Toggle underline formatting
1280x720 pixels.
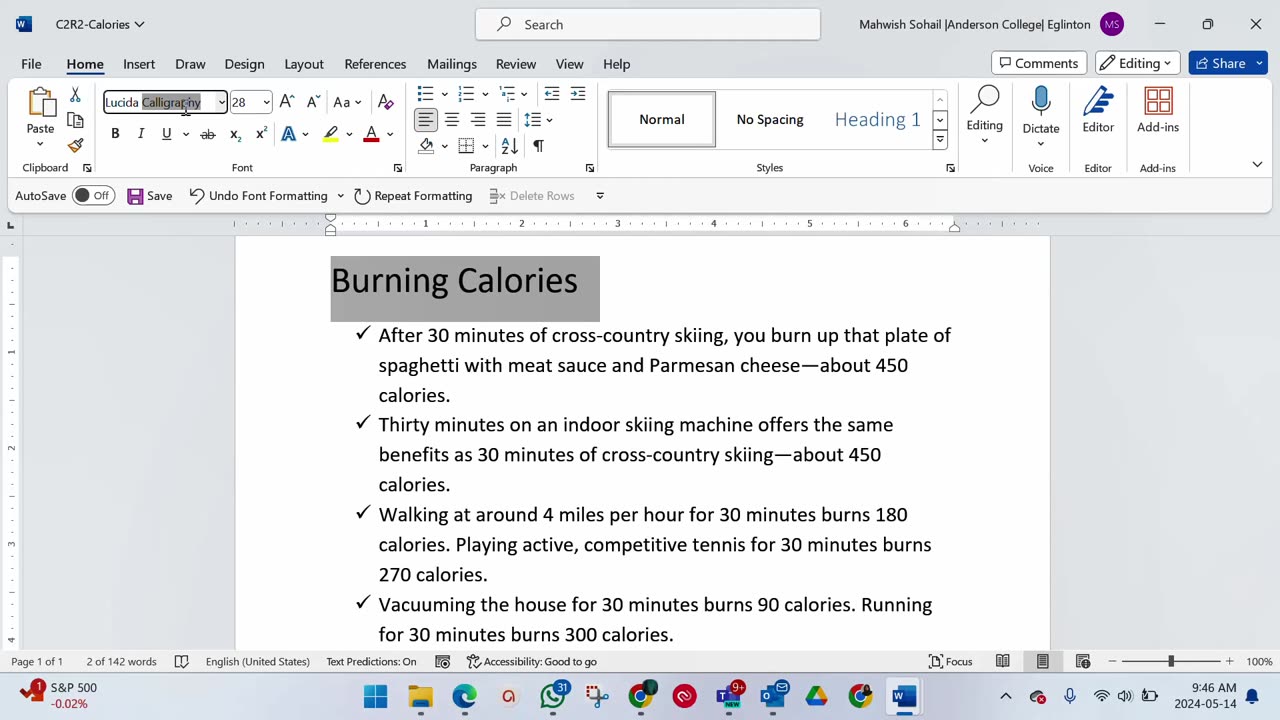166,134
